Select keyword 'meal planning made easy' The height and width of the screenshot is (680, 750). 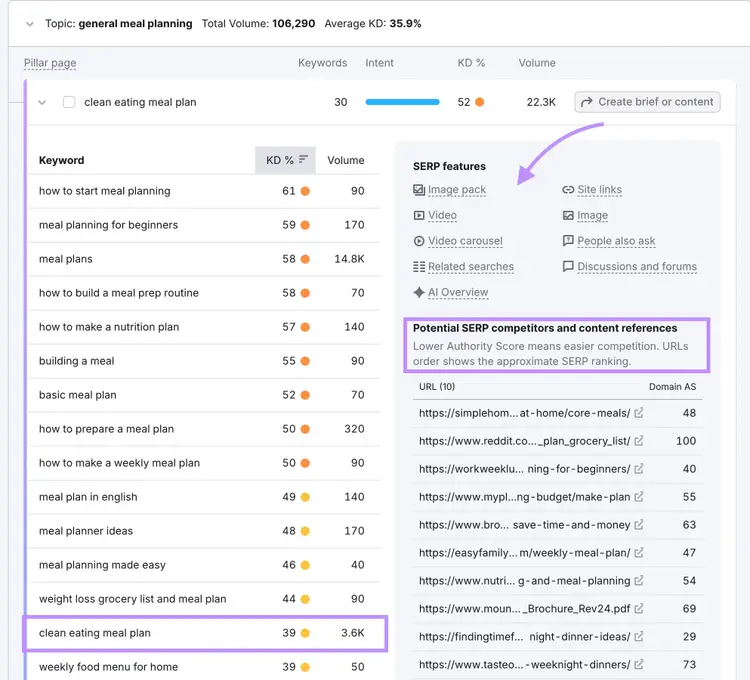pos(102,565)
